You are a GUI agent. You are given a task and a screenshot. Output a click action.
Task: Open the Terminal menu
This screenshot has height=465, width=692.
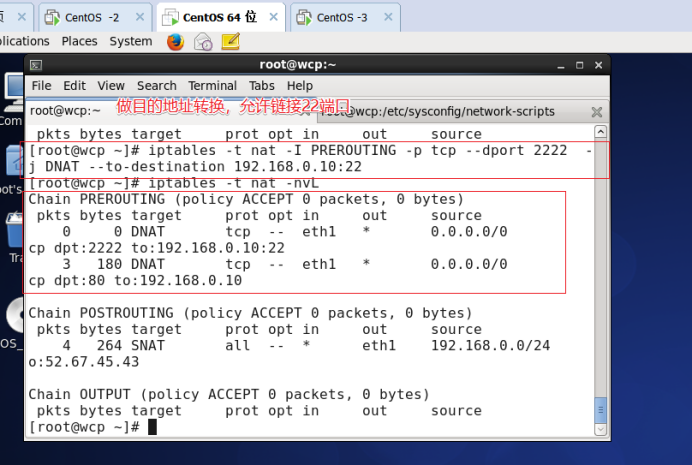pos(212,86)
